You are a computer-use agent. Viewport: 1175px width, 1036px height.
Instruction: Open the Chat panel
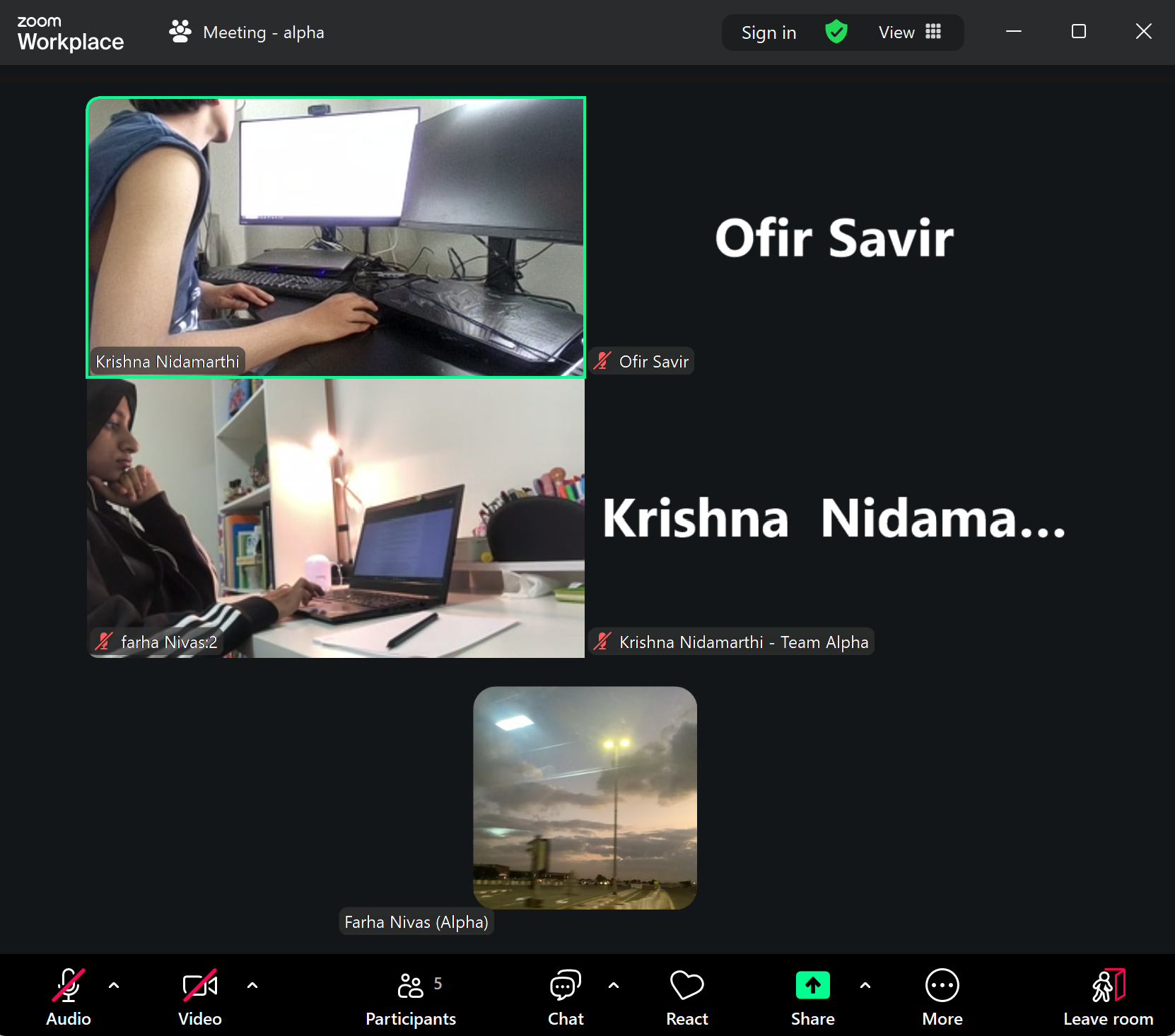(x=566, y=986)
